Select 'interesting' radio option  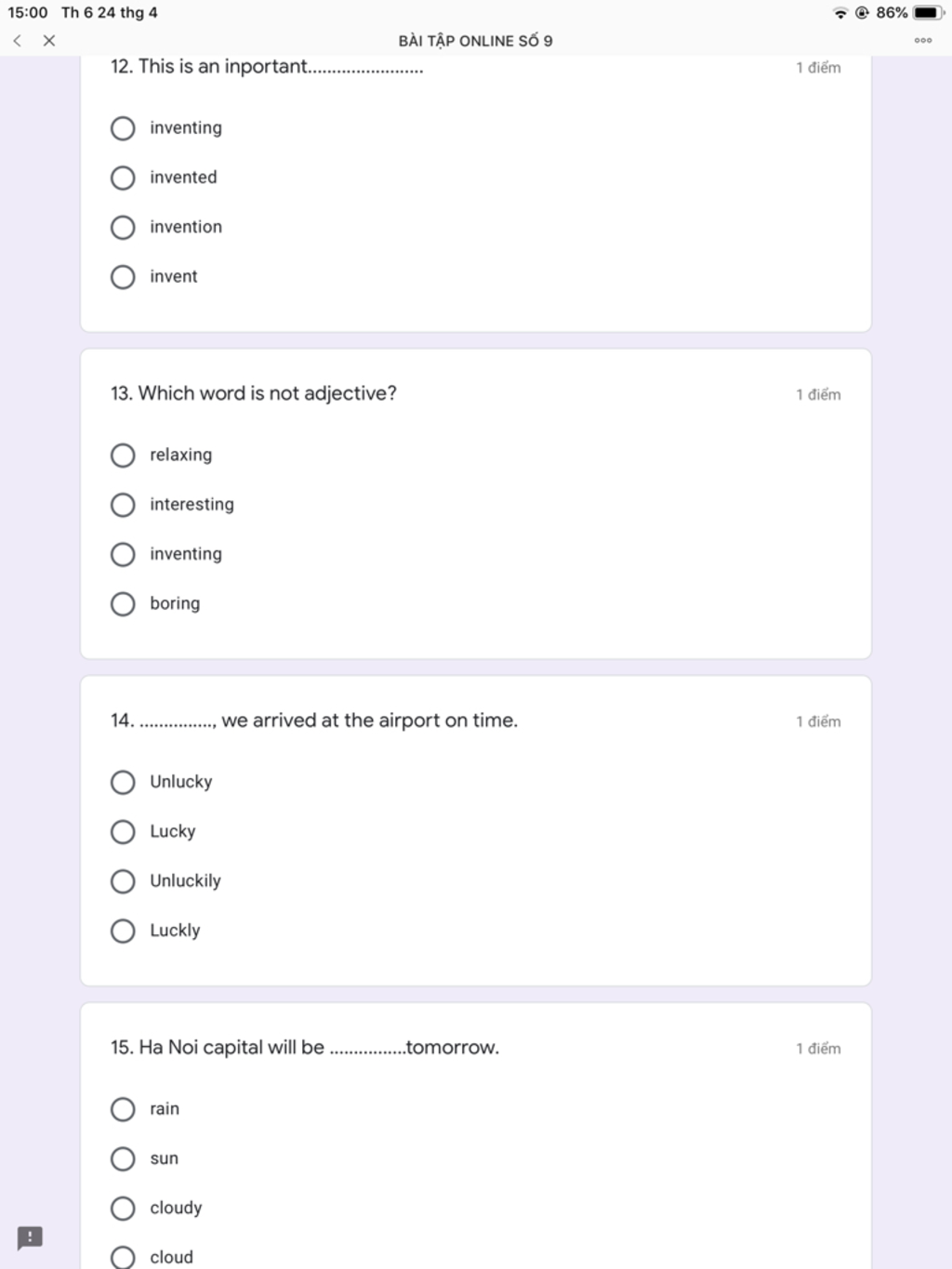123,505
